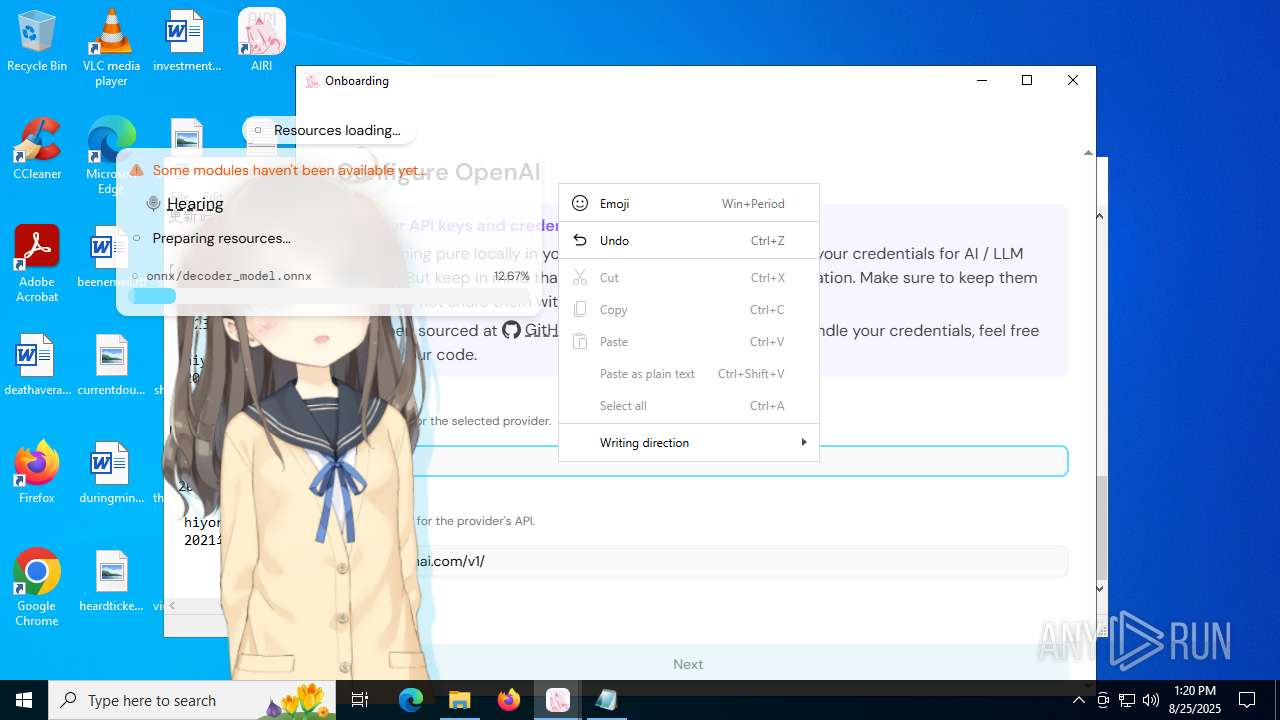Click the Next button in Onboarding
Image resolution: width=1280 pixels, height=720 pixels.
[688, 664]
